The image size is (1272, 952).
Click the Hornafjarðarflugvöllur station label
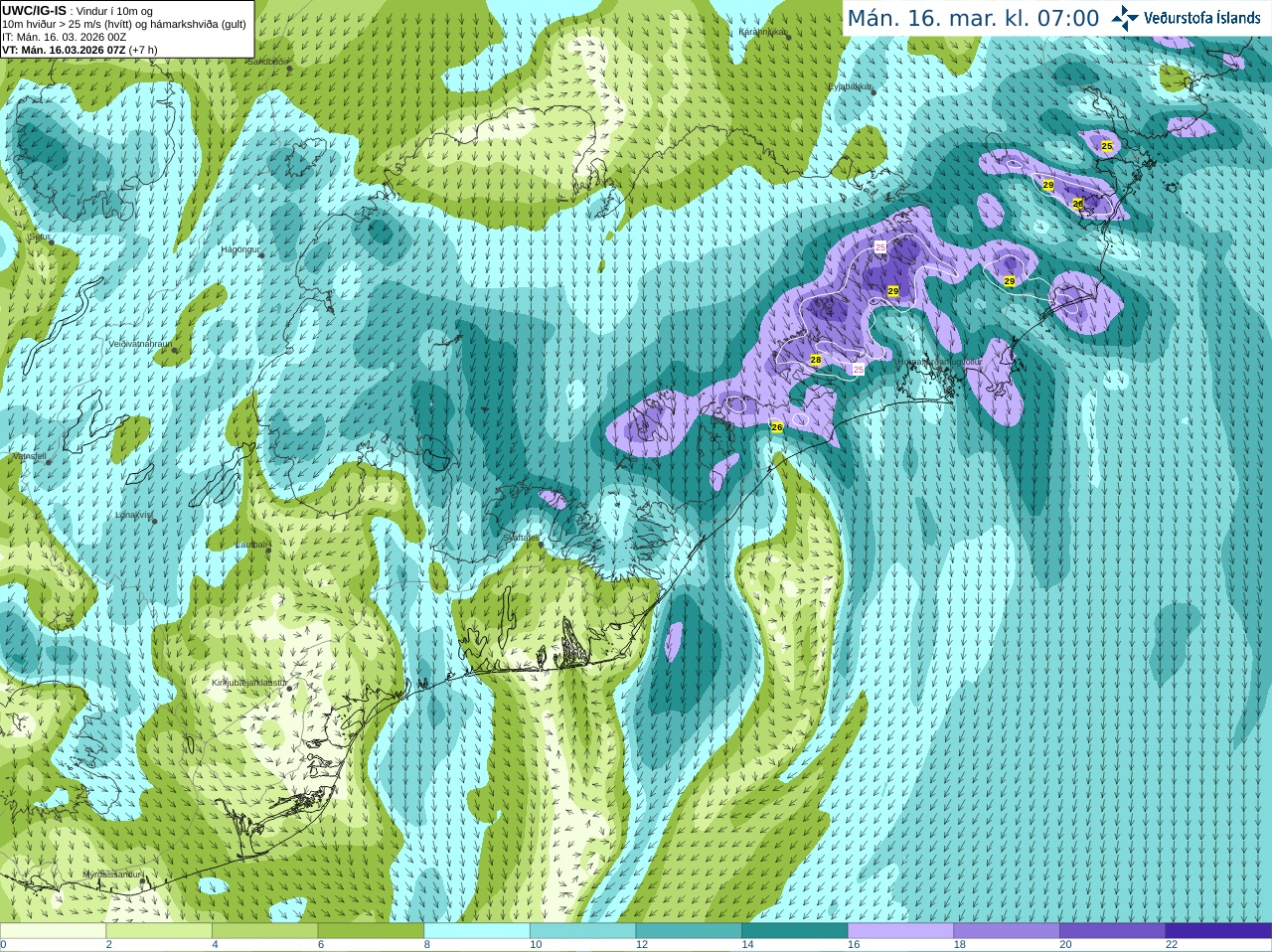click(x=938, y=363)
